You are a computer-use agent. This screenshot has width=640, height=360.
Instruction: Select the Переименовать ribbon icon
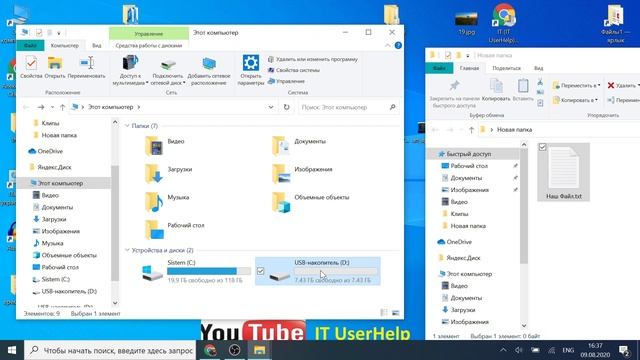(87, 63)
